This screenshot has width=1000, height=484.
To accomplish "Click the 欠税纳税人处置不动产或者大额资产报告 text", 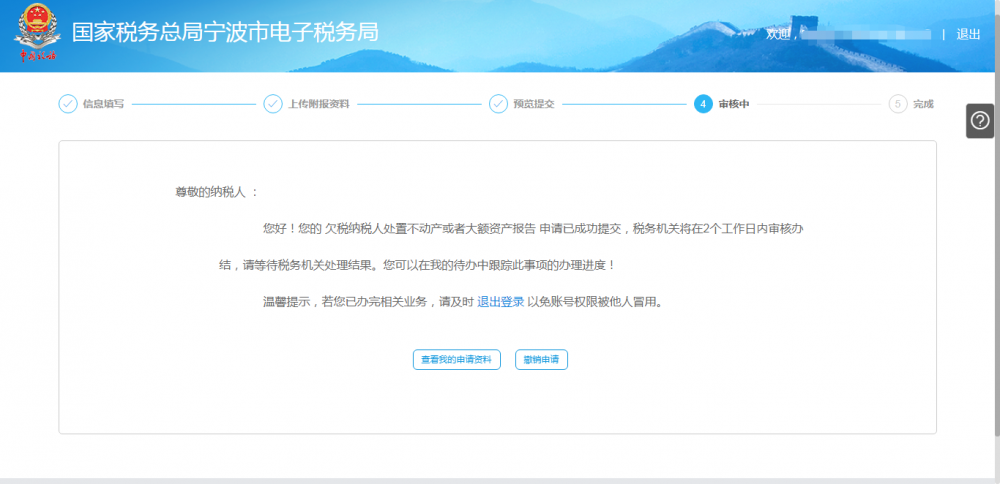I will [x=430, y=229].
